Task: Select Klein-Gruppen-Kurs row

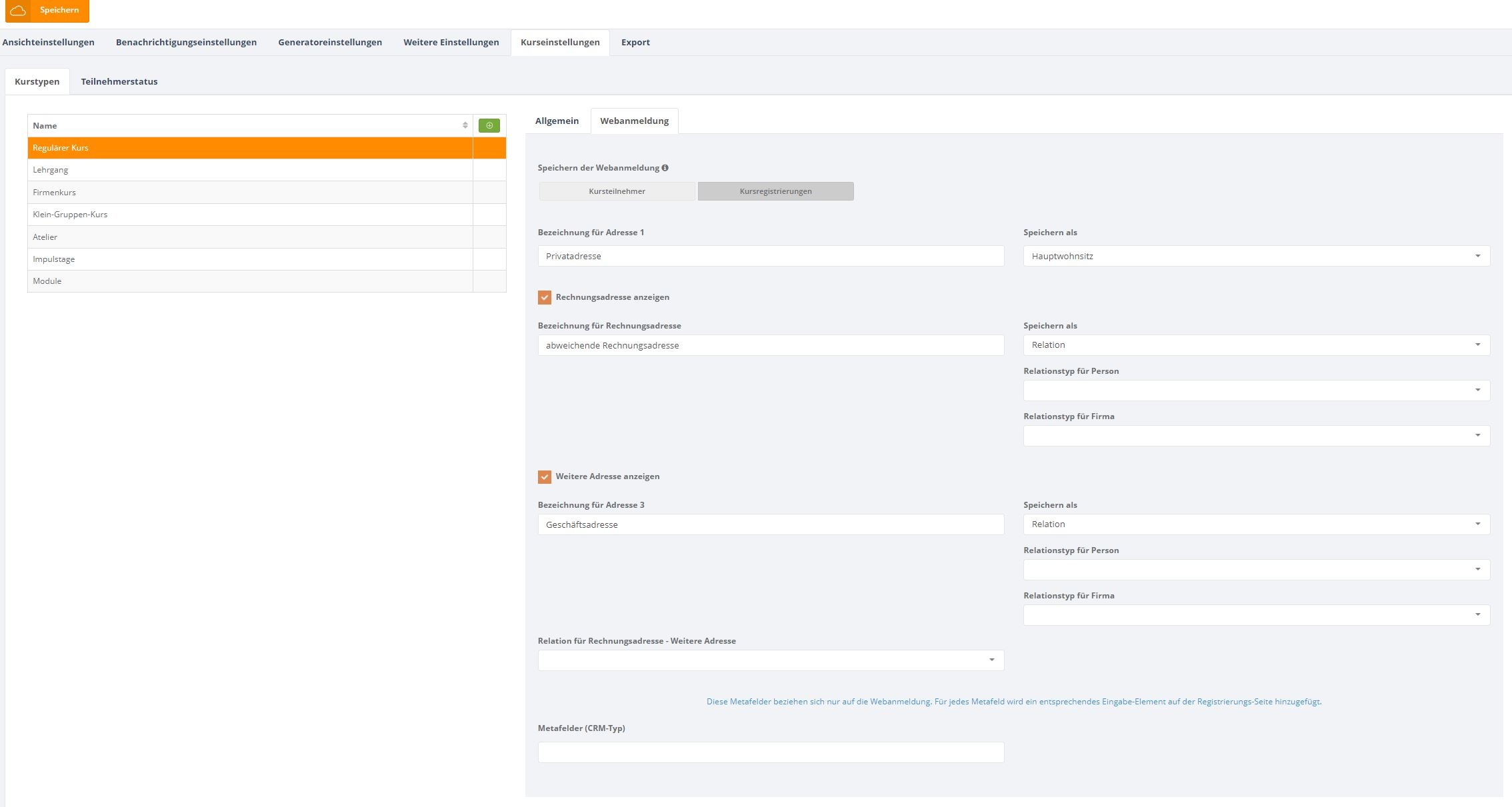Action: (267, 215)
